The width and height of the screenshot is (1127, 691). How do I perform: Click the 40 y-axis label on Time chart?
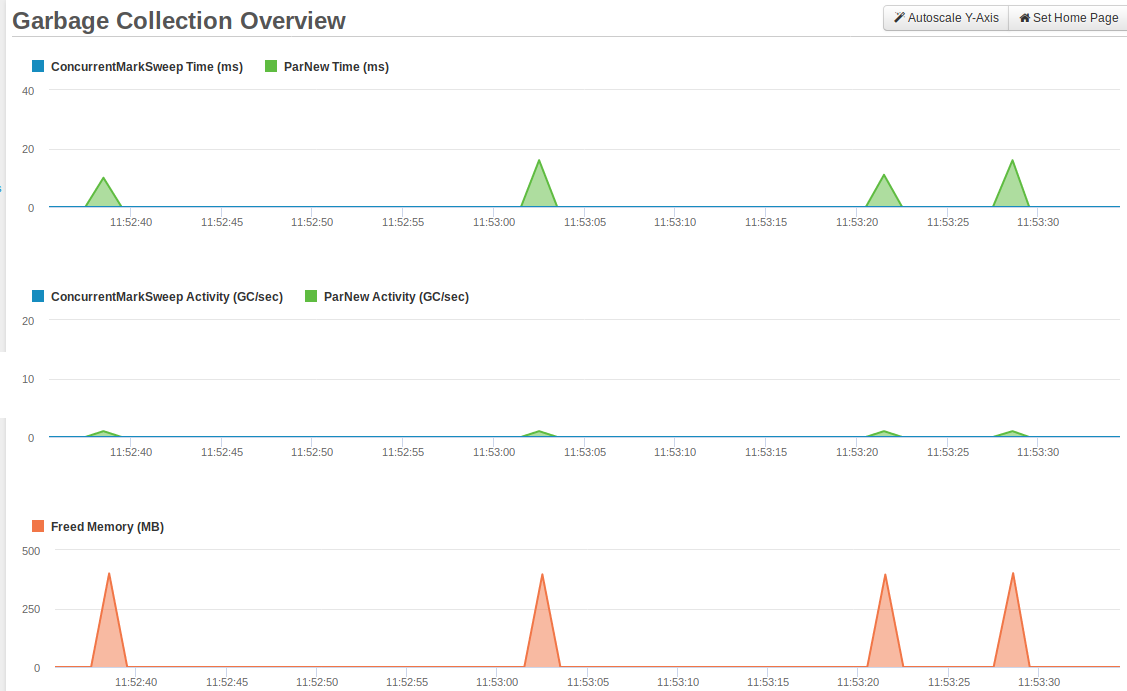(28, 91)
